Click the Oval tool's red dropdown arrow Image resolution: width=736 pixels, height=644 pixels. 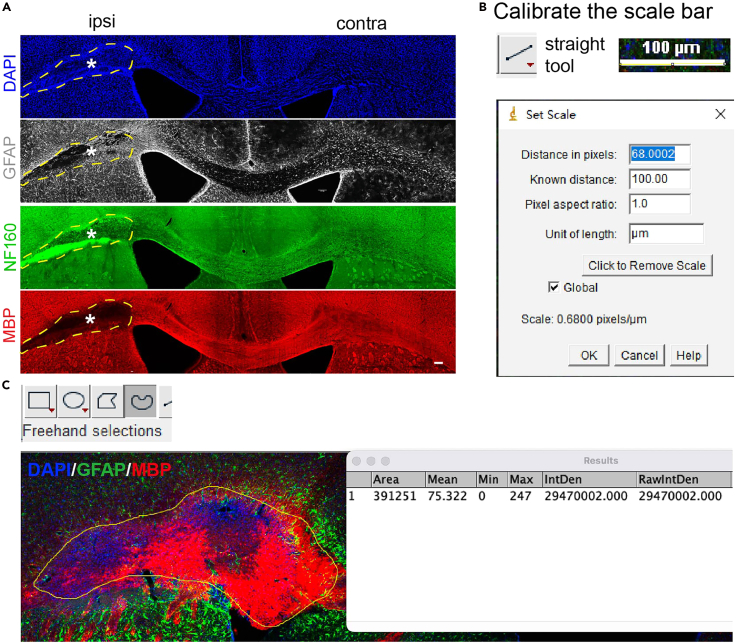pos(85,411)
